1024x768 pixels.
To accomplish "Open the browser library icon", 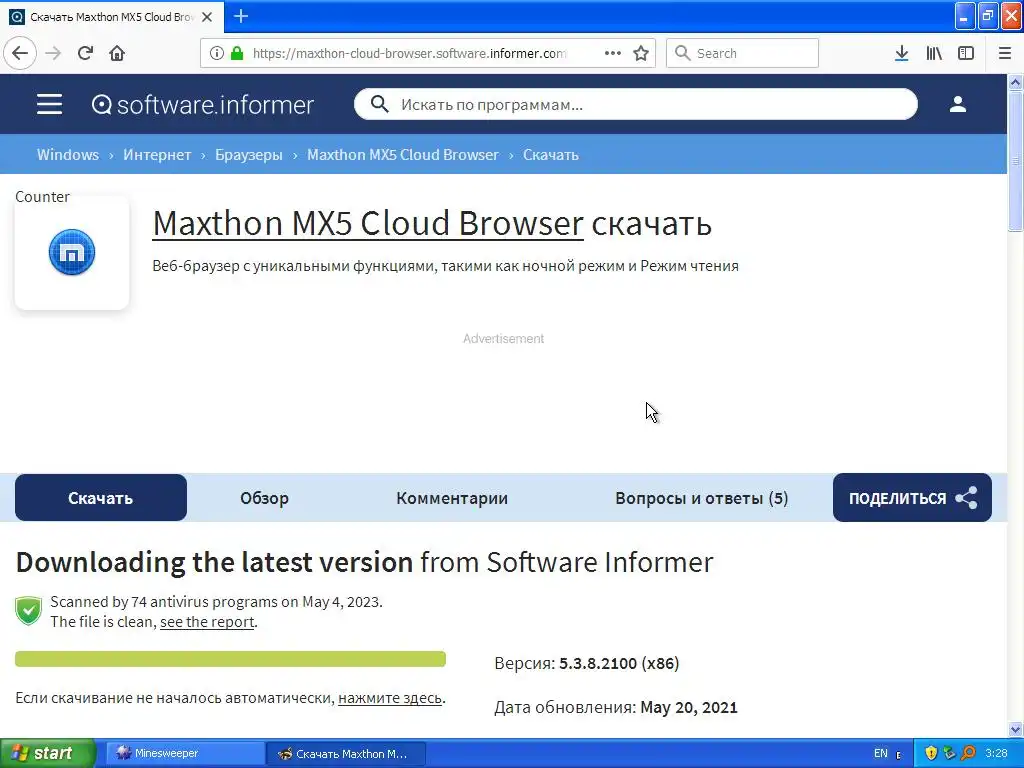I will point(934,53).
